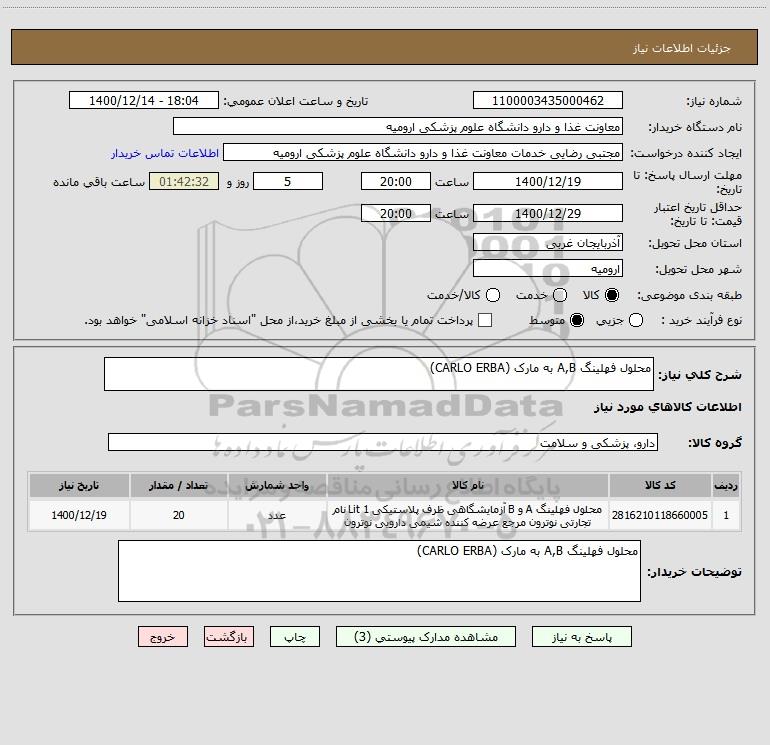The width and height of the screenshot is (770, 745).
Task: Click the واحد شمارش column header
Action: pos(277,486)
